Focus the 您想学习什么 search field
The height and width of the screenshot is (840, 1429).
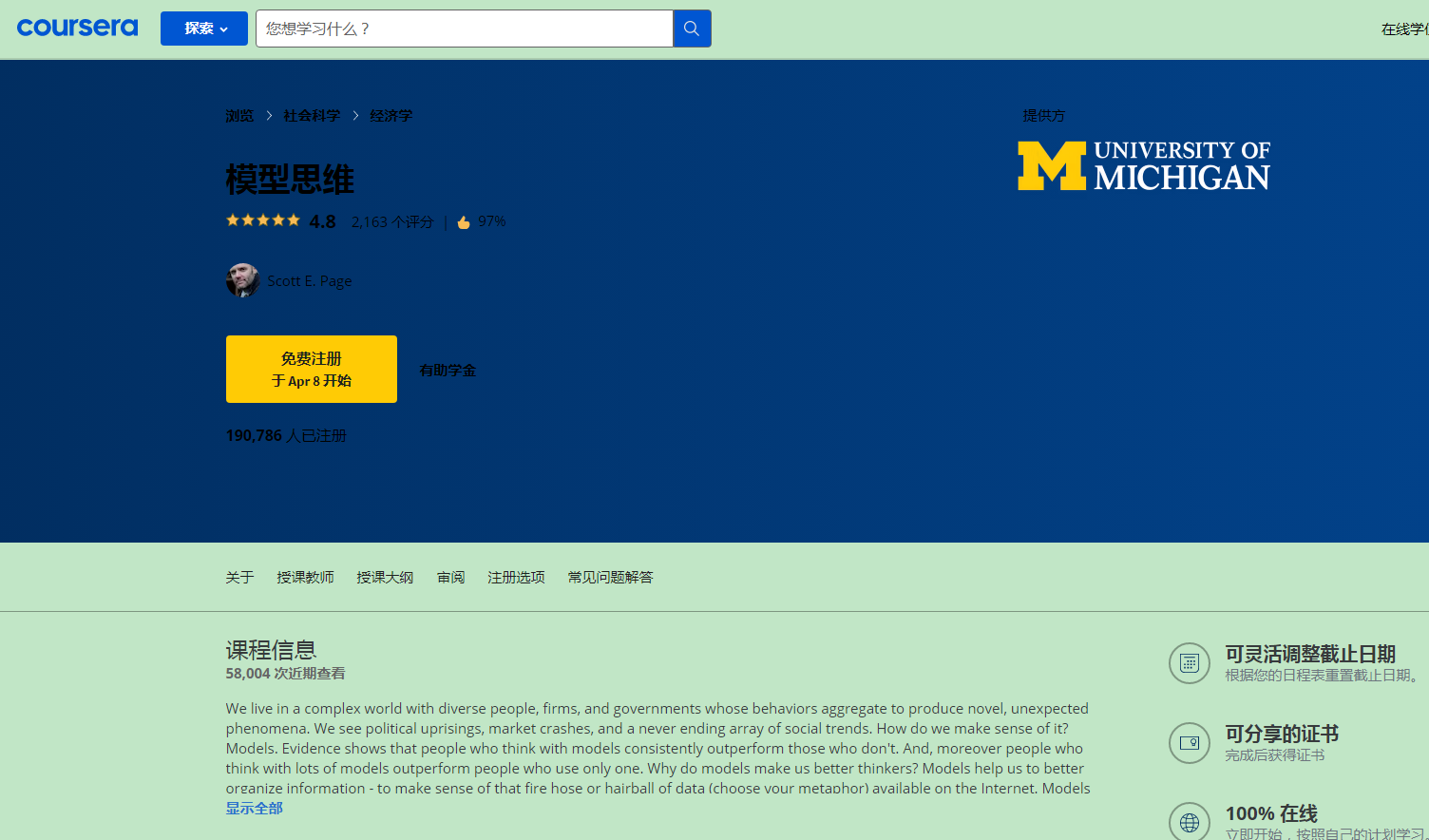(x=464, y=29)
